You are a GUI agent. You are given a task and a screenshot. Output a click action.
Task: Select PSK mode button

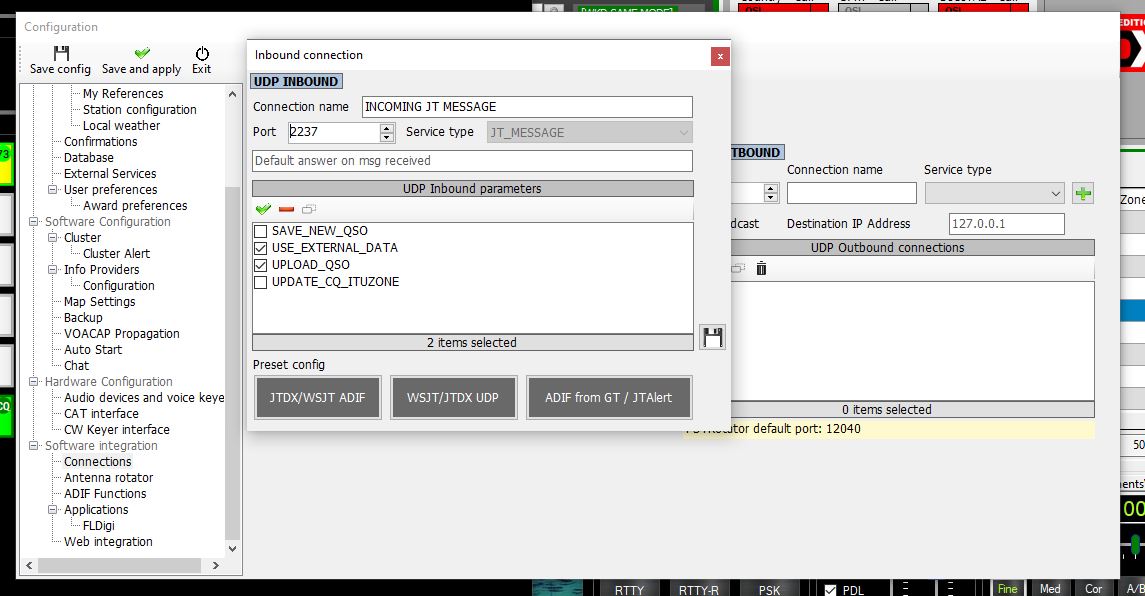coord(770,589)
